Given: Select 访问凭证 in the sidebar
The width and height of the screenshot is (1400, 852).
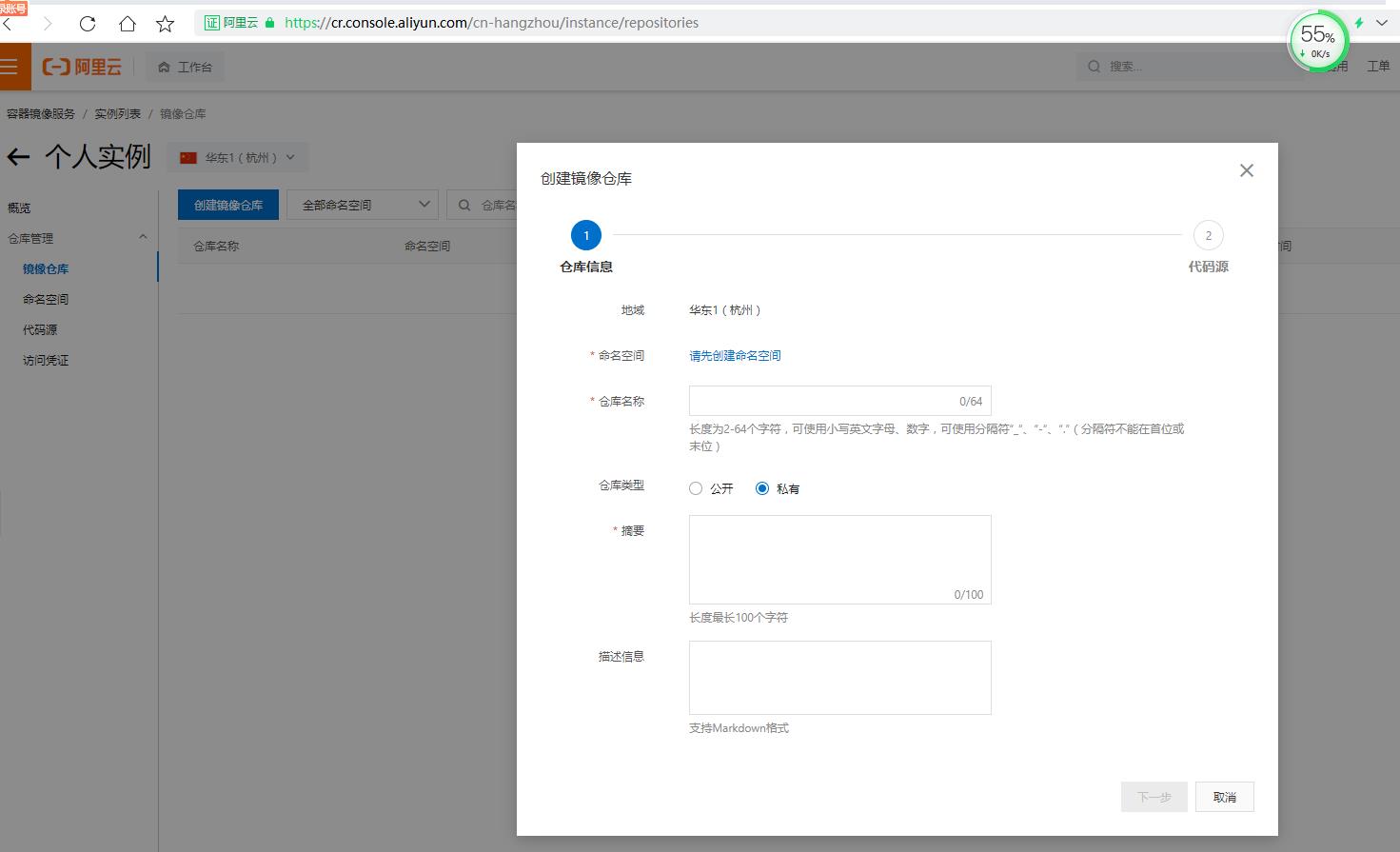Looking at the screenshot, I should pos(46,360).
